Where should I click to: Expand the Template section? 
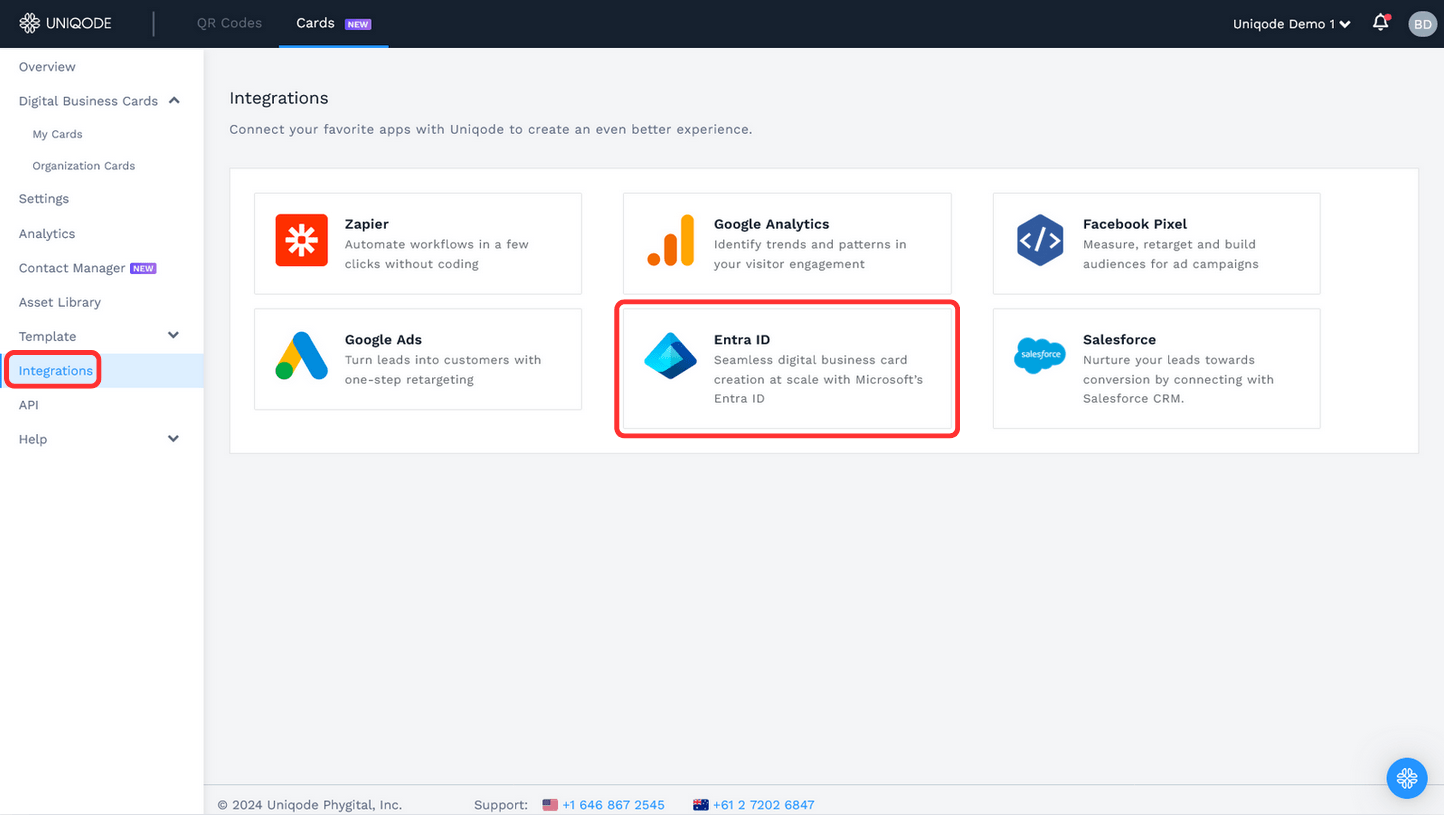pos(173,336)
